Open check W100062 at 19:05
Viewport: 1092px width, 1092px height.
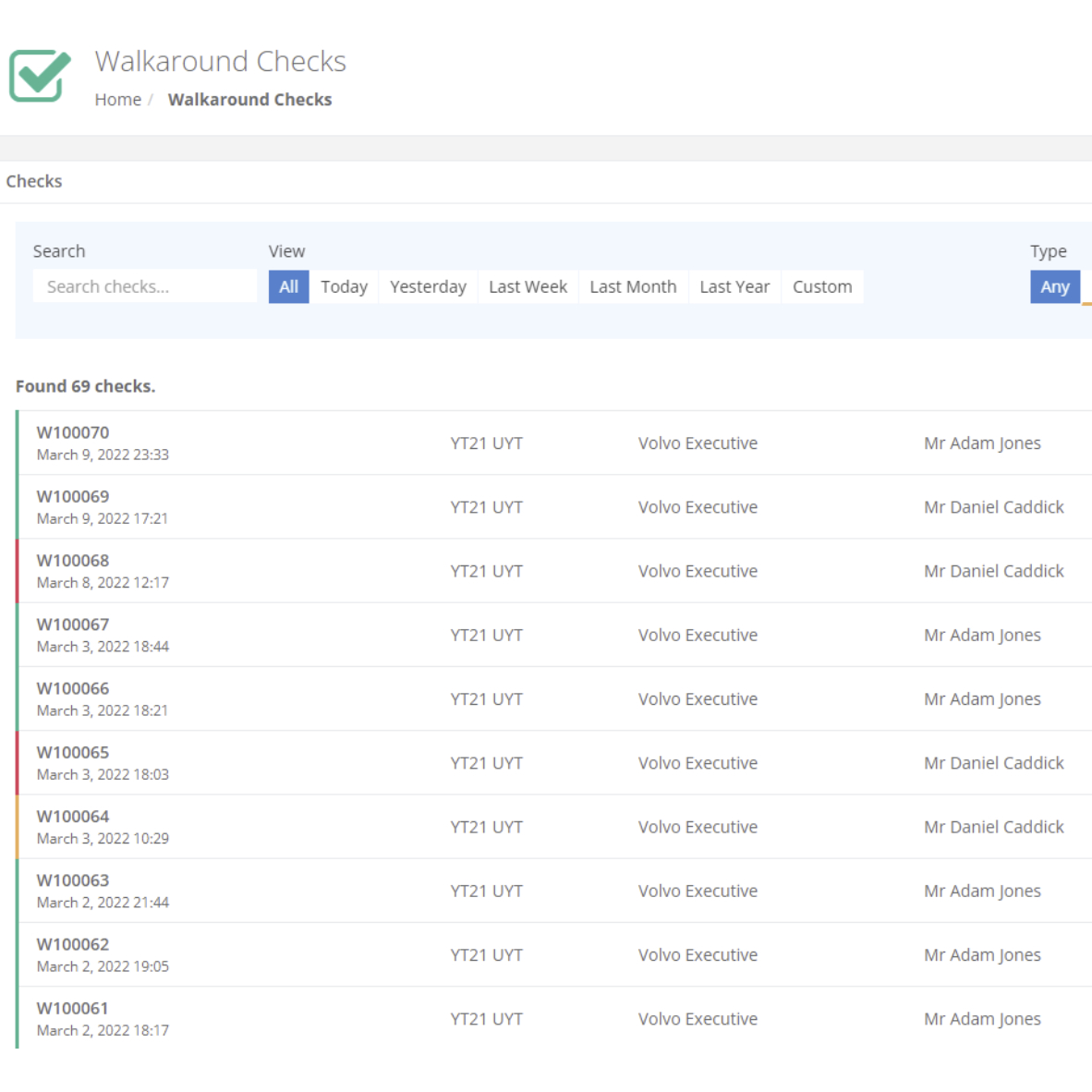tap(553, 954)
